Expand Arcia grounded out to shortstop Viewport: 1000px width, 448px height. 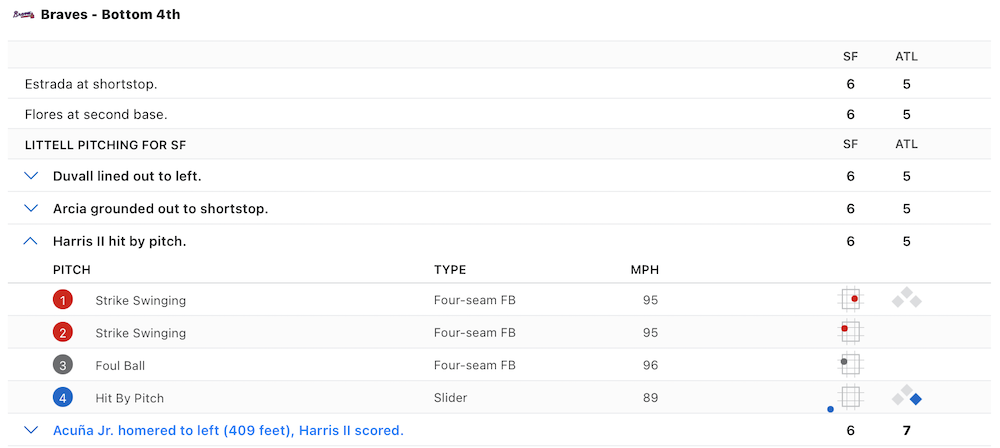coord(32,209)
